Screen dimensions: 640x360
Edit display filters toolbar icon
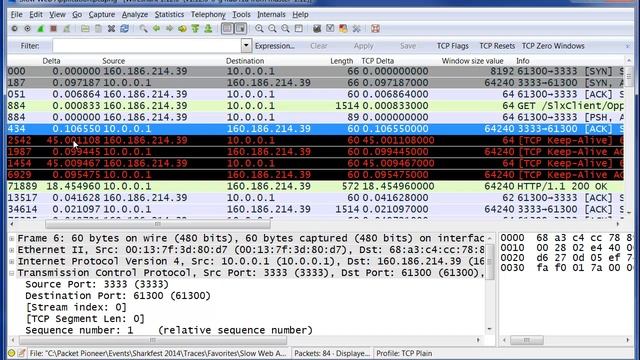click(x=330, y=29)
